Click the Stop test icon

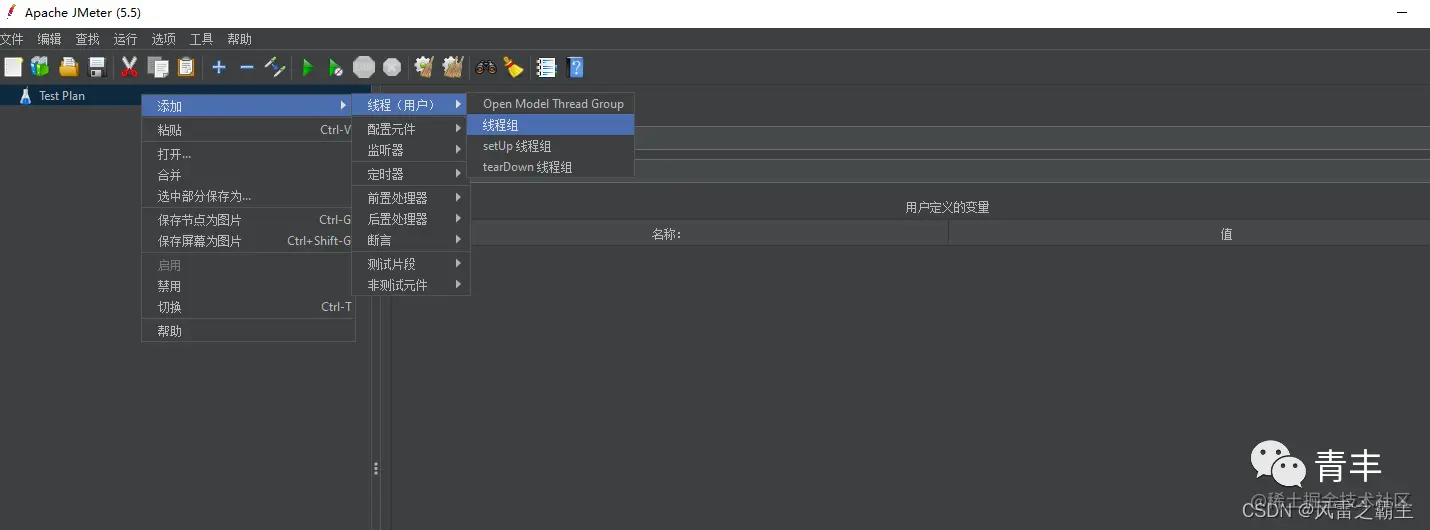click(x=364, y=67)
